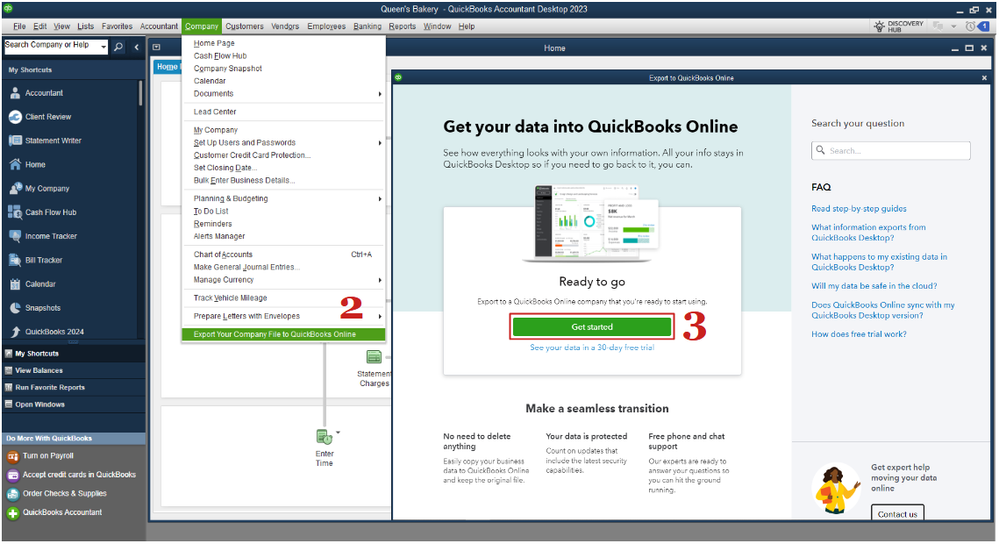Open the Reports menu
Viewport: 999px width, 545px height.
click(402, 26)
